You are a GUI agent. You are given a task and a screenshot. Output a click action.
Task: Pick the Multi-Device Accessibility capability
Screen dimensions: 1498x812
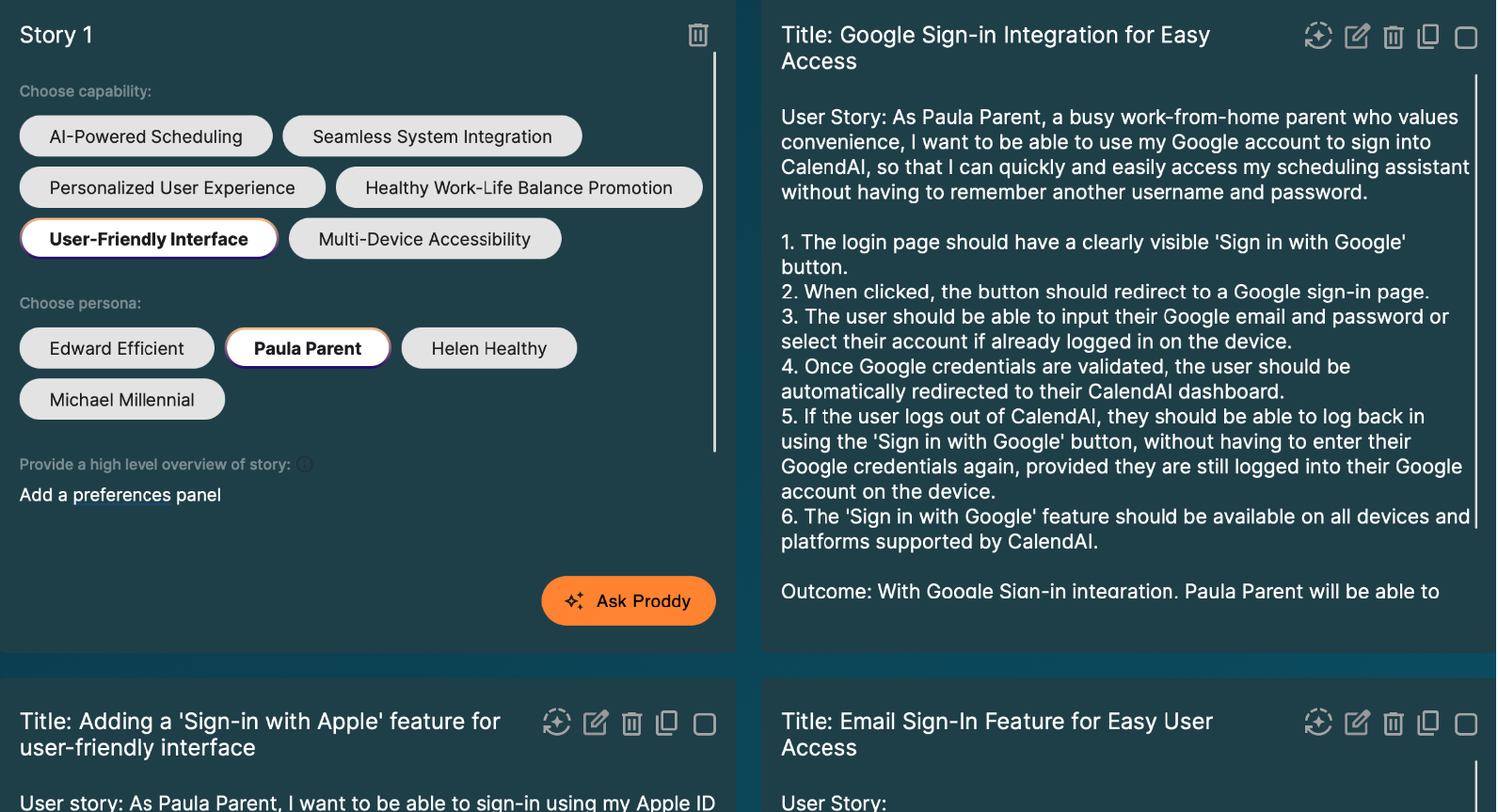[424, 239]
